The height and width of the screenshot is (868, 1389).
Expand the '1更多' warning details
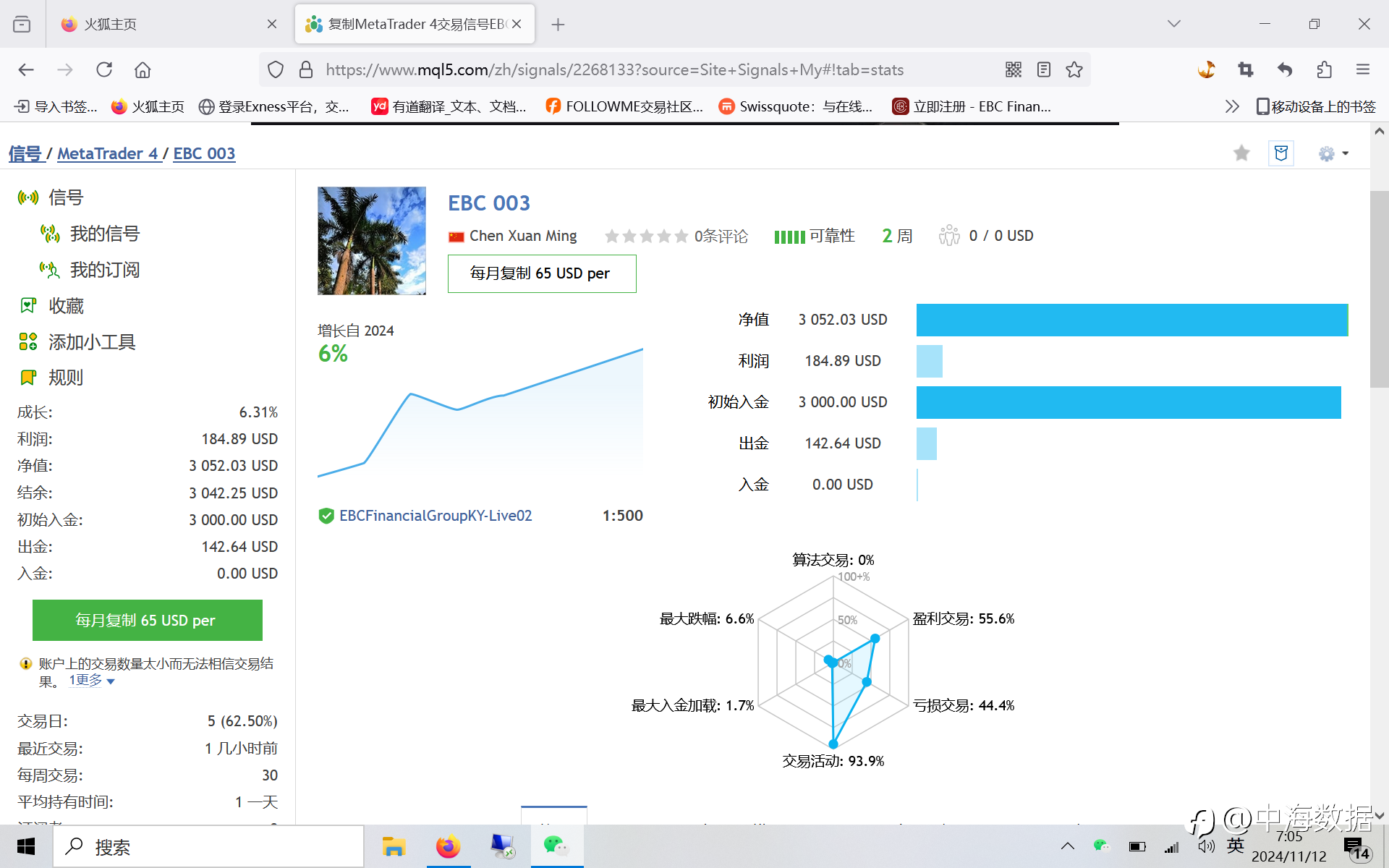pos(91,680)
